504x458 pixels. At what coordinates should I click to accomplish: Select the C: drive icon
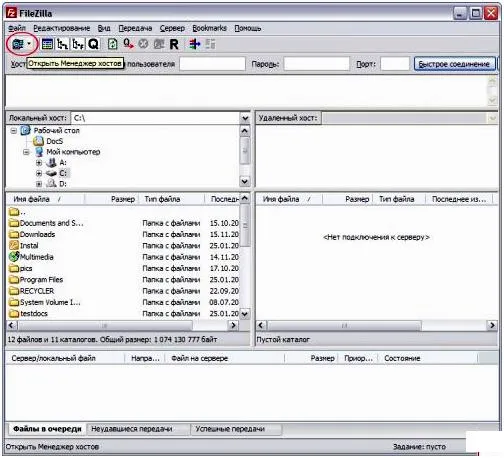(51, 173)
